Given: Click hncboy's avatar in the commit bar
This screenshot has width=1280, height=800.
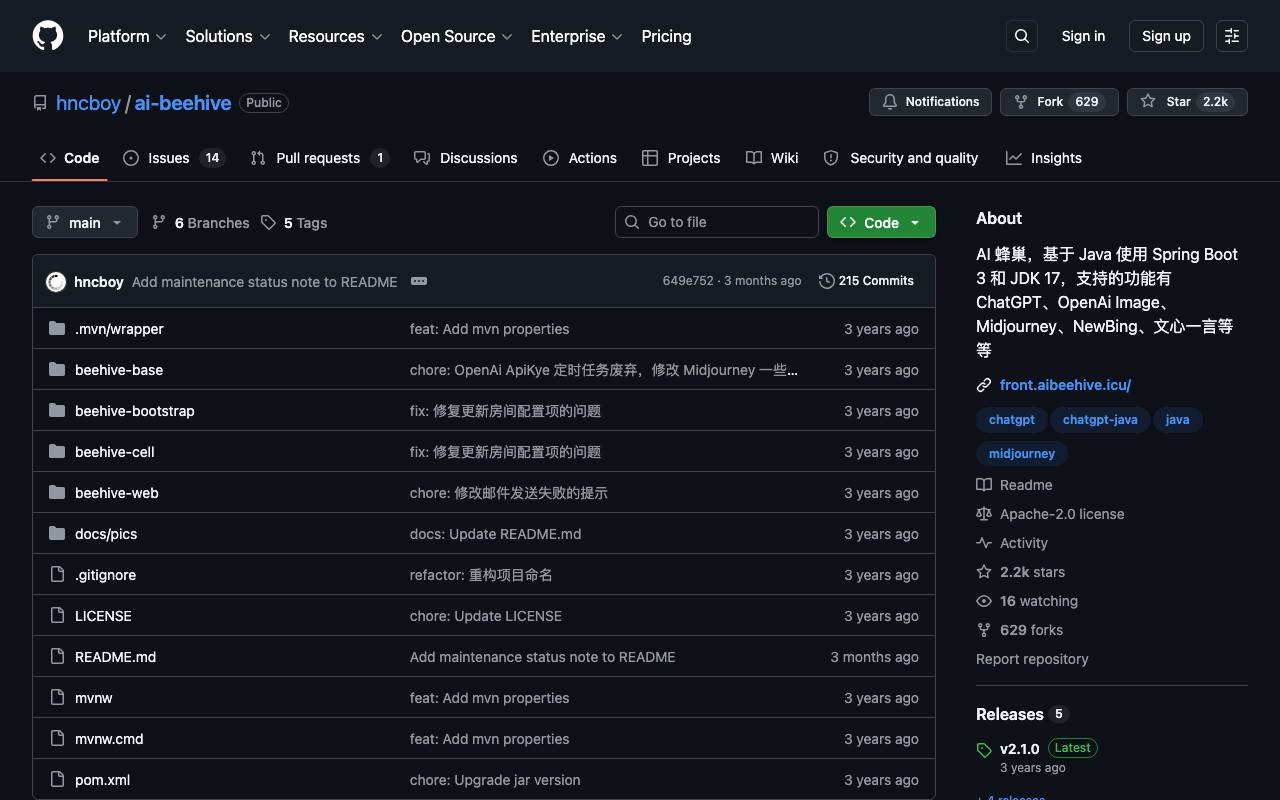Looking at the screenshot, I should (x=56, y=281).
